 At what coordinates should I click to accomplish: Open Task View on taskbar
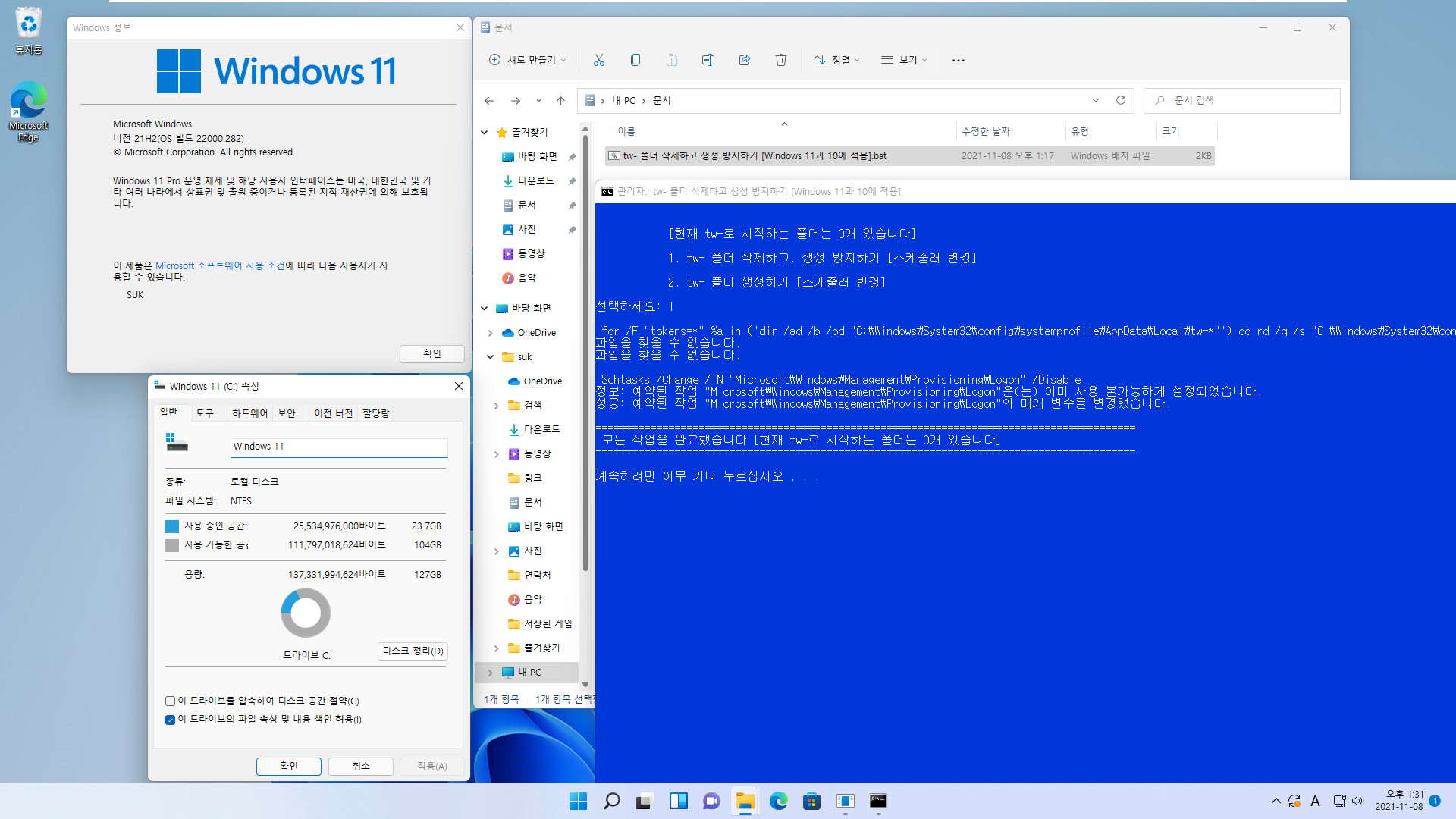[x=645, y=801]
